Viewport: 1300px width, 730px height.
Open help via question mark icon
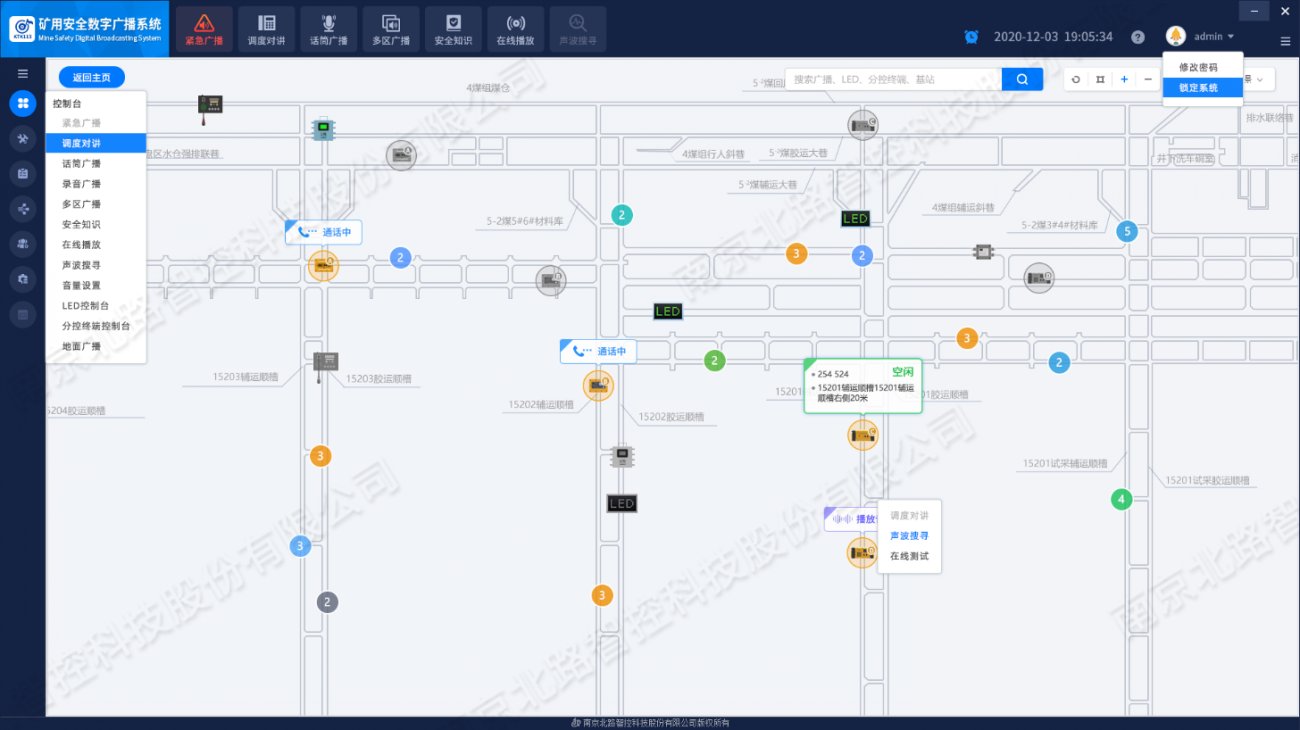click(1138, 37)
